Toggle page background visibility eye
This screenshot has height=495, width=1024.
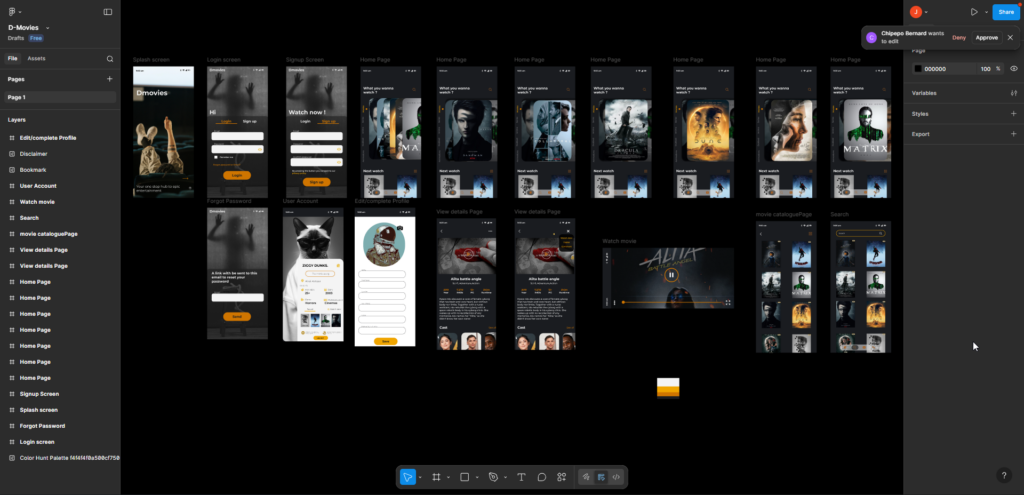pyautogui.click(x=1014, y=69)
